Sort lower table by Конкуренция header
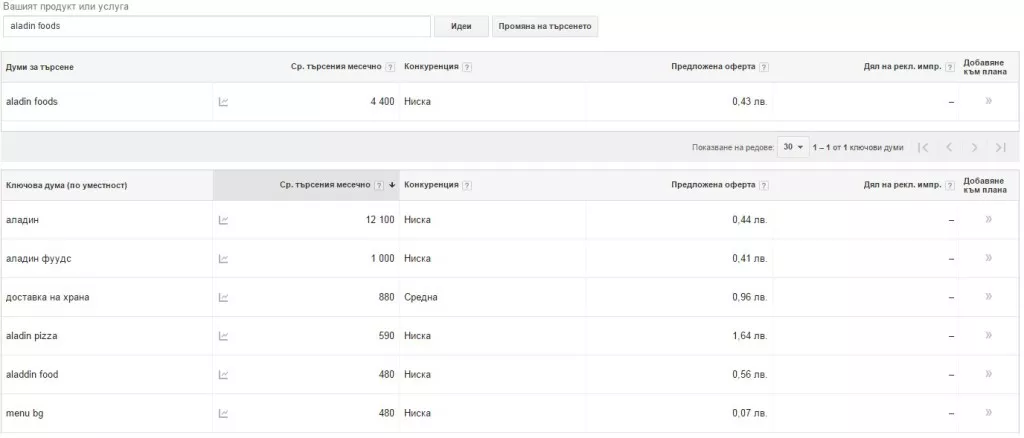Image resolution: width=1024 pixels, height=438 pixels. pyautogui.click(x=431, y=185)
